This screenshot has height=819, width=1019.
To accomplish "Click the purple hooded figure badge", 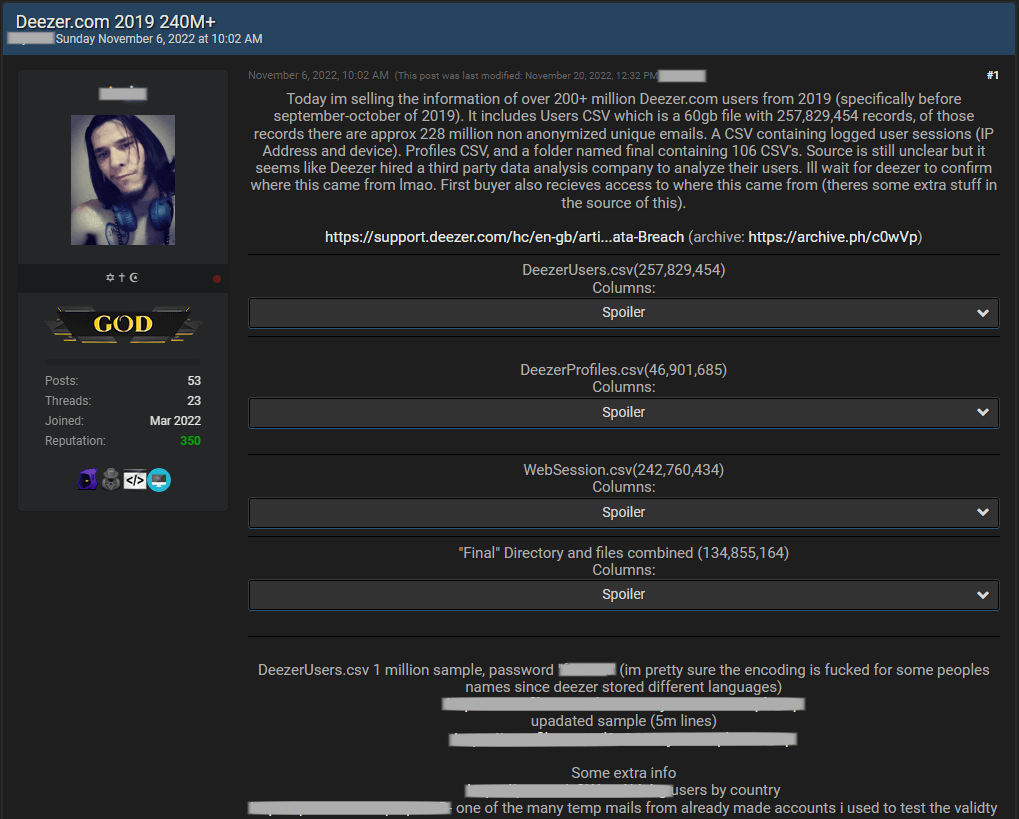I will coord(88,480).
